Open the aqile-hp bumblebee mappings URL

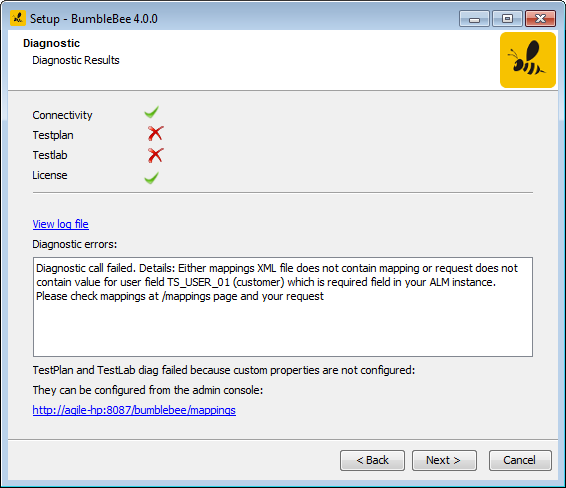[134, 410]
